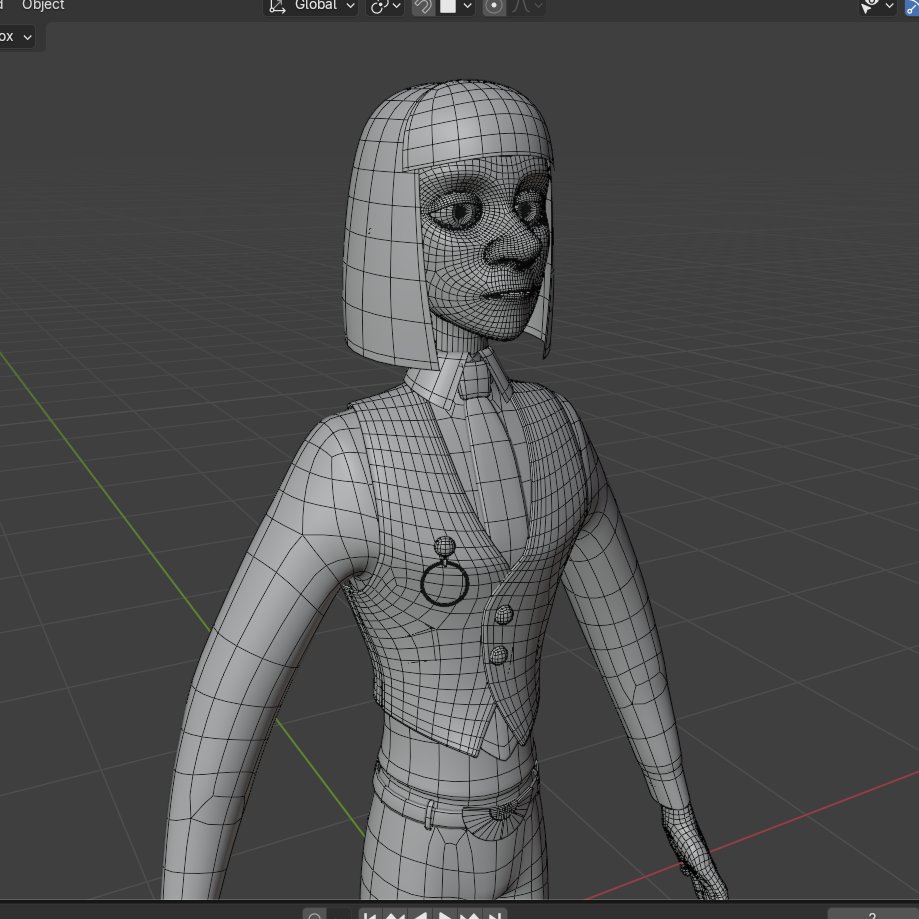
Task: Click the current frame number field
Action: click(x=873, y=914)
